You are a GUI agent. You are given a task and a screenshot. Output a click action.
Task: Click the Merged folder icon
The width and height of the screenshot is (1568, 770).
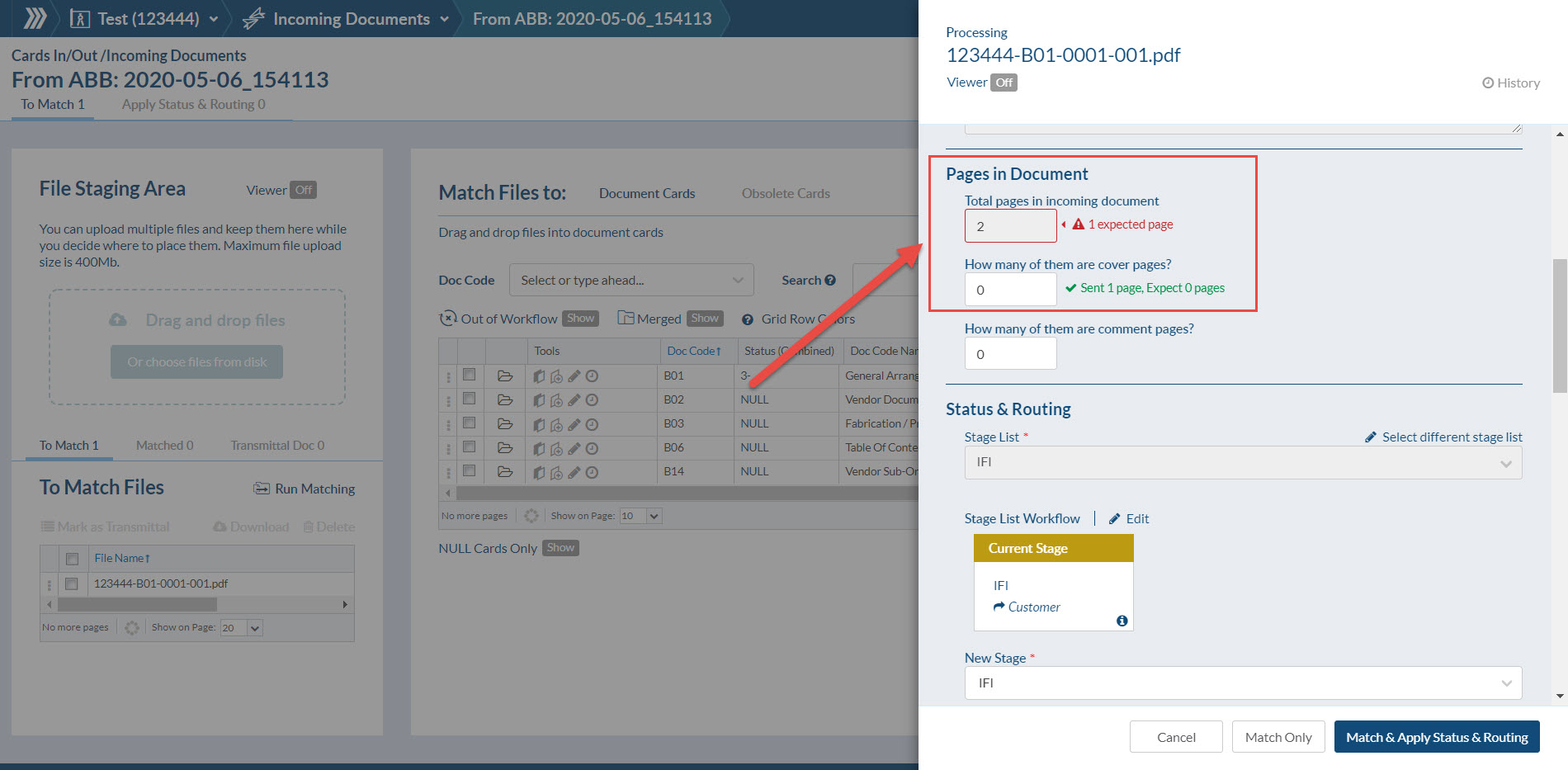(626, 319)
